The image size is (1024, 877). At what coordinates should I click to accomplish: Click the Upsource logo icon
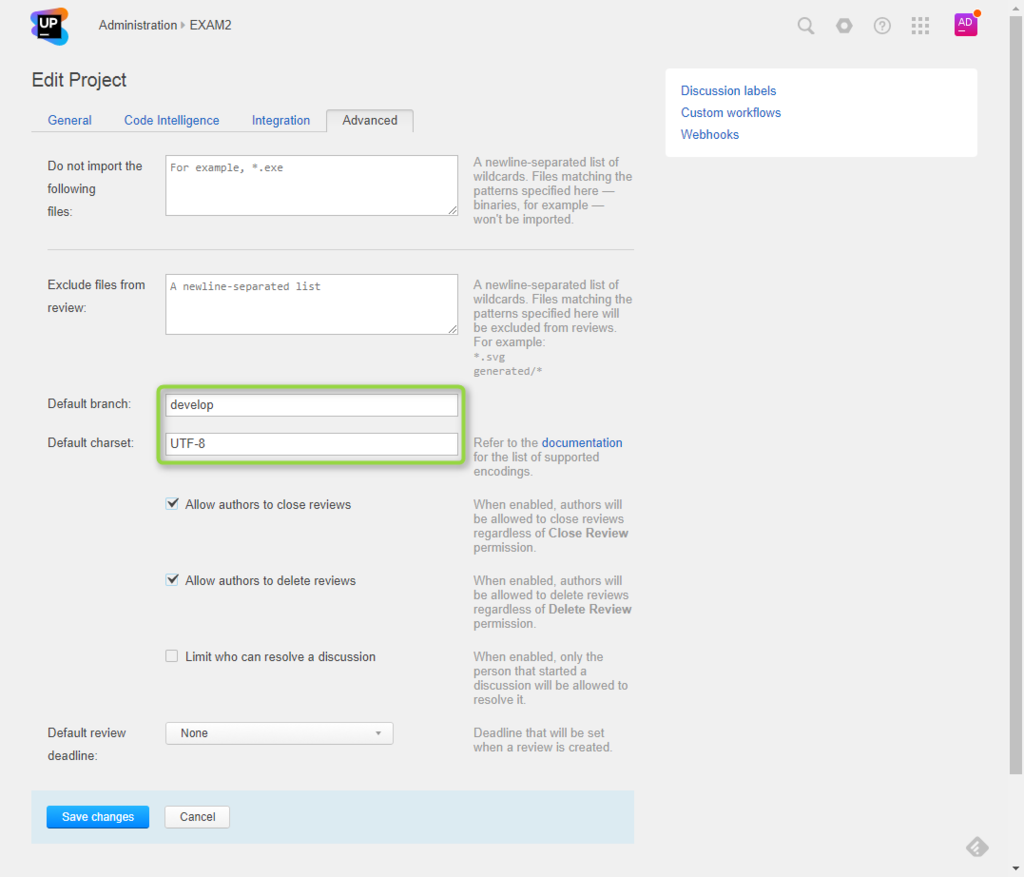(x=50, y=26)
